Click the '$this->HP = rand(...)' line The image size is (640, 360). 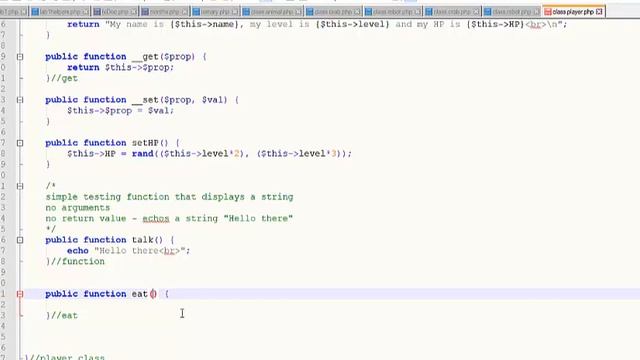[209, 154]
